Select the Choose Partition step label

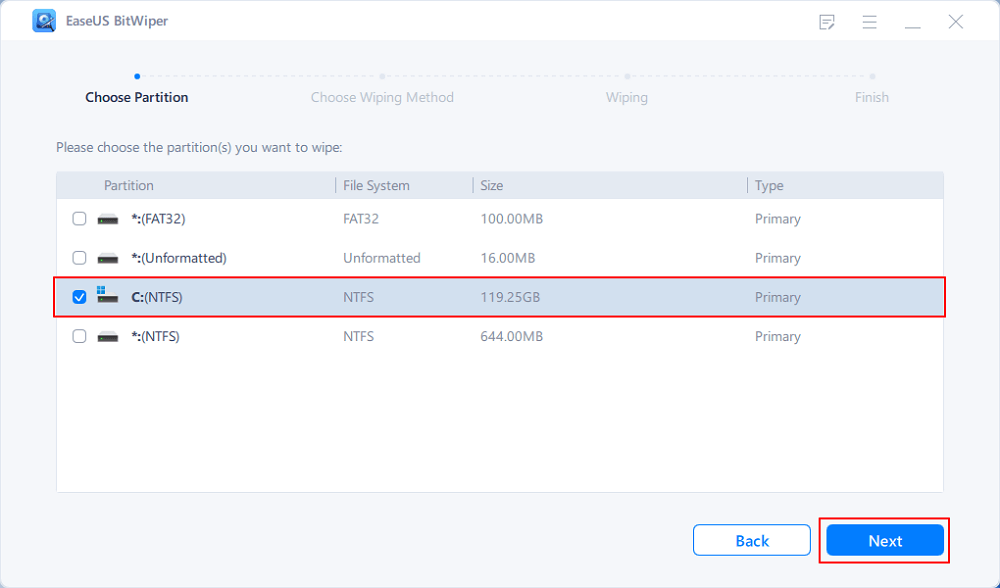(x=137, y=97)
